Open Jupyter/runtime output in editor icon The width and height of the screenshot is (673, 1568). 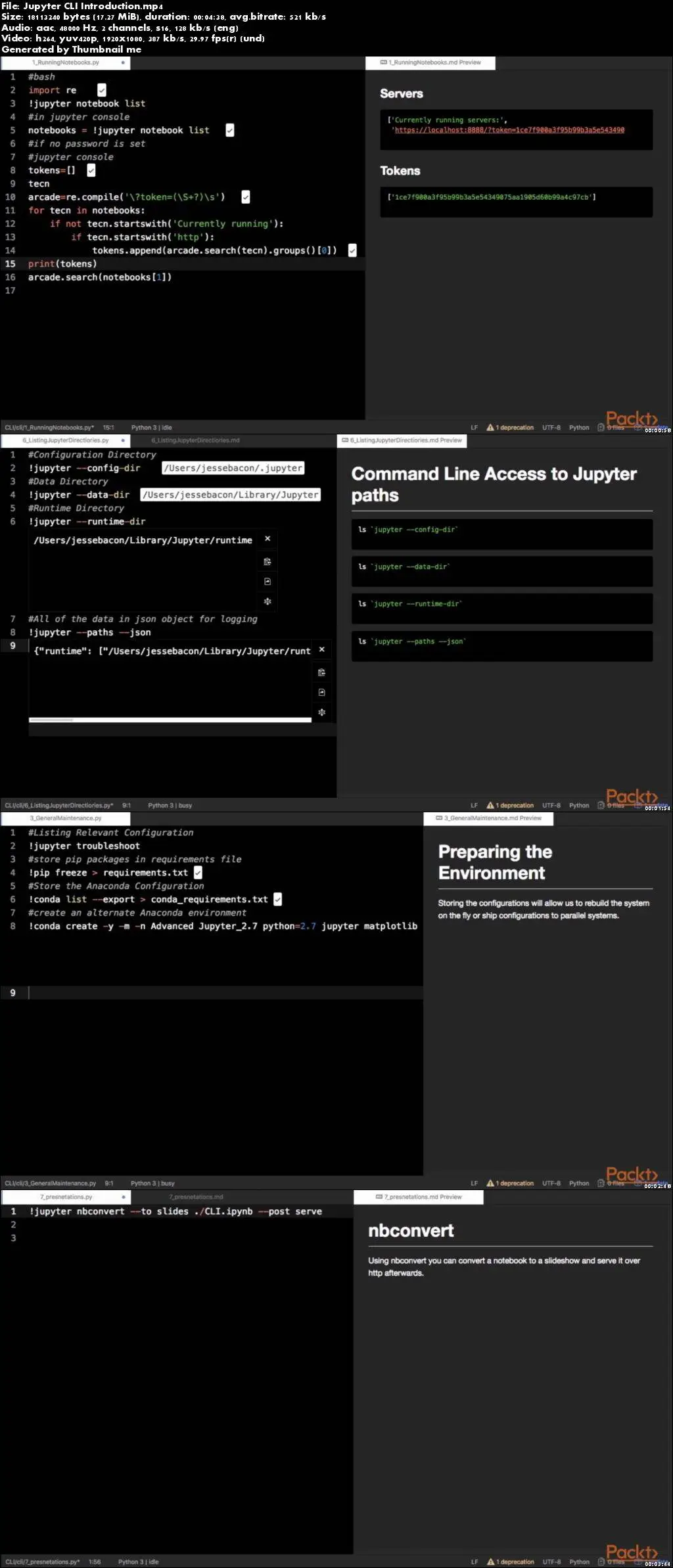[267, 582]
